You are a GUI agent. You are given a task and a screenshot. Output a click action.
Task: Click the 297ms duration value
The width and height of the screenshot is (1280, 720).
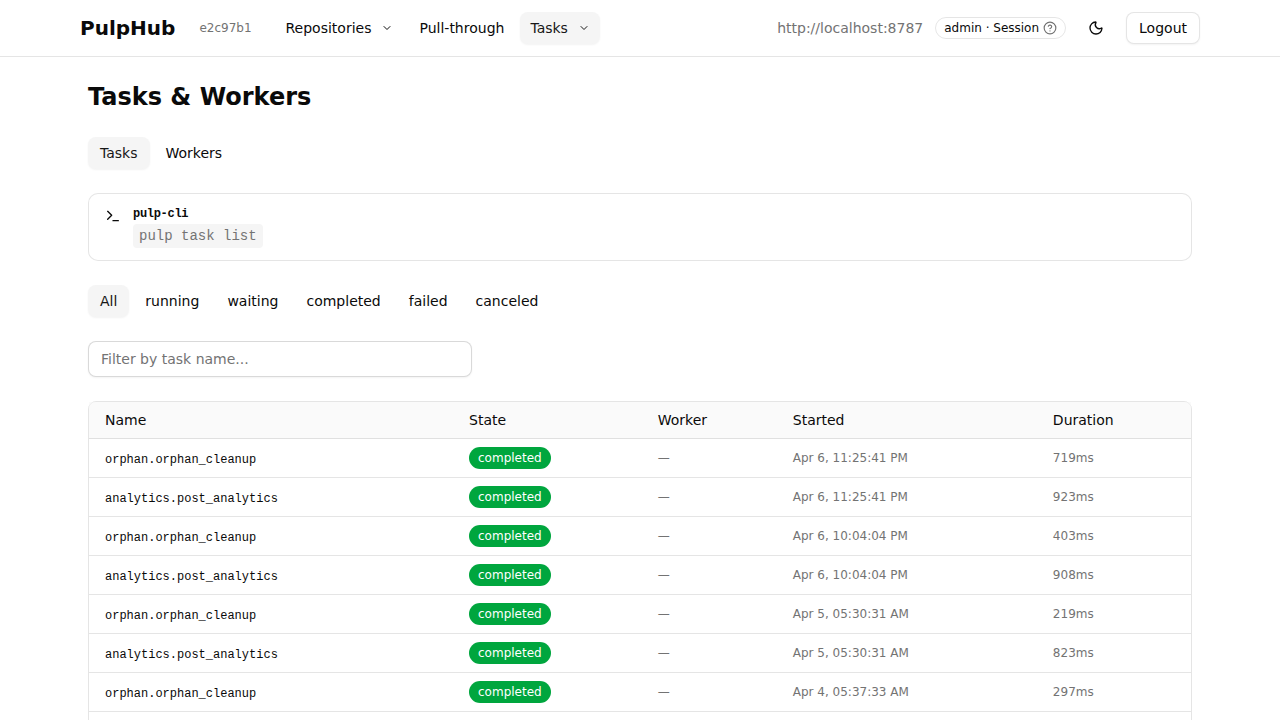1073,692
